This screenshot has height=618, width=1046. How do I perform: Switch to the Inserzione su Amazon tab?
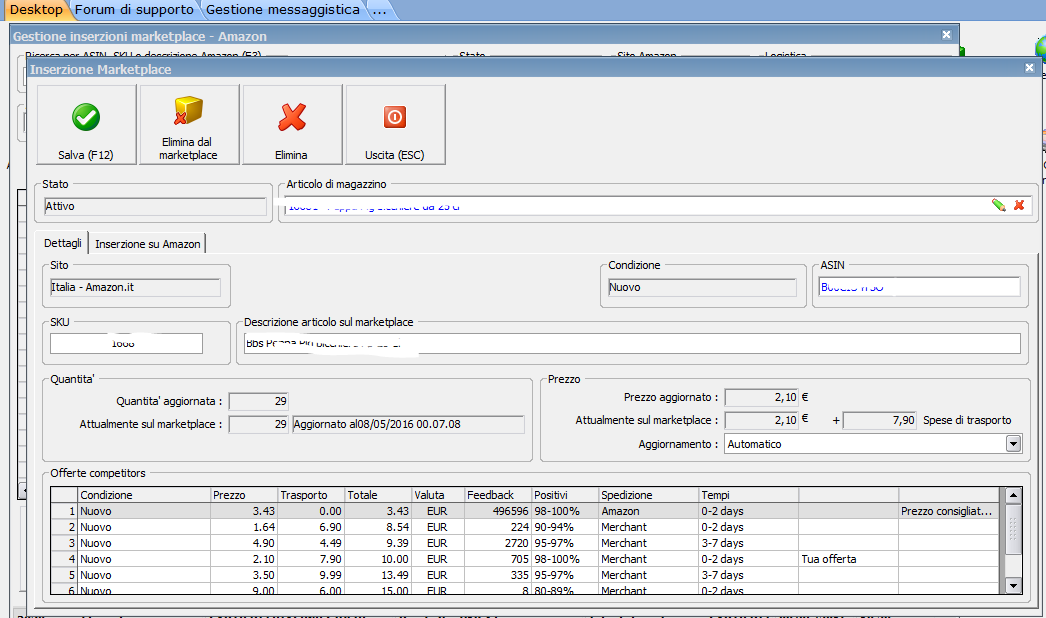coord(148,244)
